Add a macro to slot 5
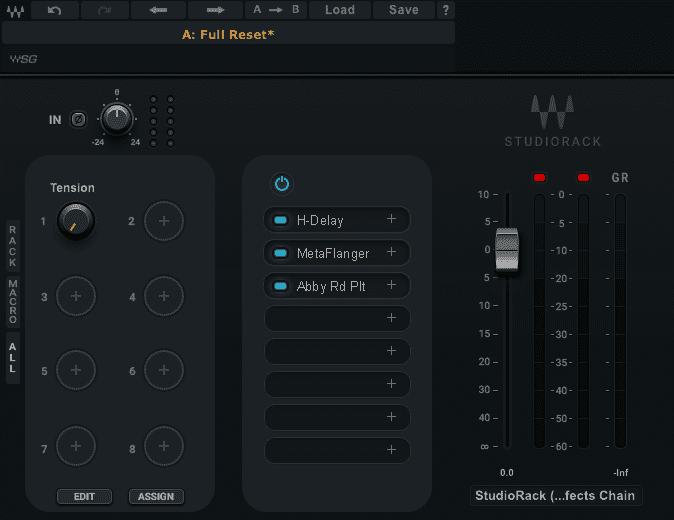 (x=76, y=370)
